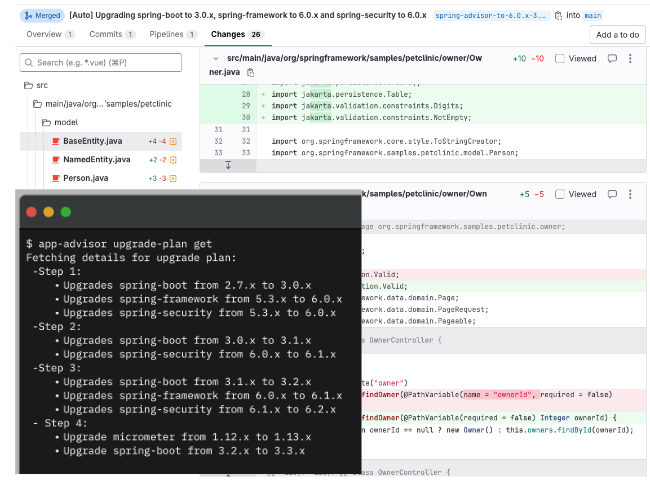Type in the file search field
The width and height of the screenshot is (650, 481).
(101, 62)
